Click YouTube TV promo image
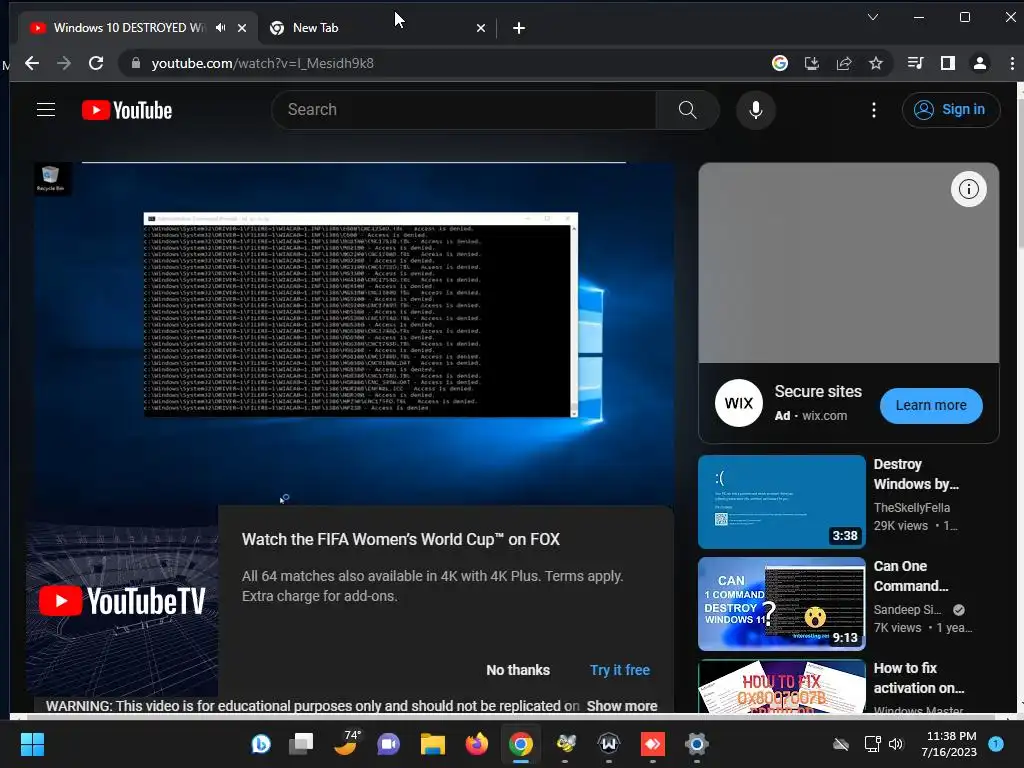Image resolution: width=1024 pixels, height=768 pixels. tap(122, 601)
